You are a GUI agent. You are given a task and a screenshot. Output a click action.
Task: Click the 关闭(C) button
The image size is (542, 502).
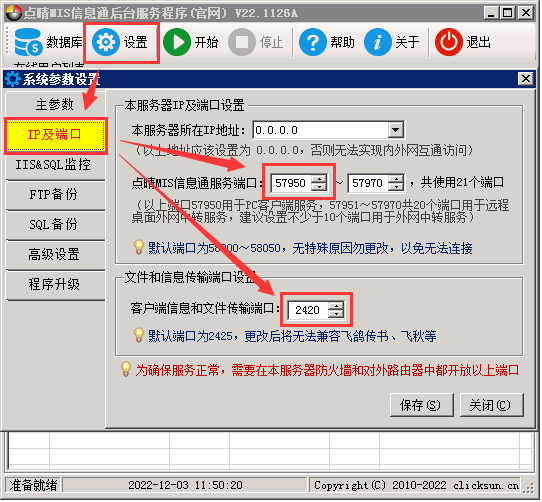[x=491, y=405]
